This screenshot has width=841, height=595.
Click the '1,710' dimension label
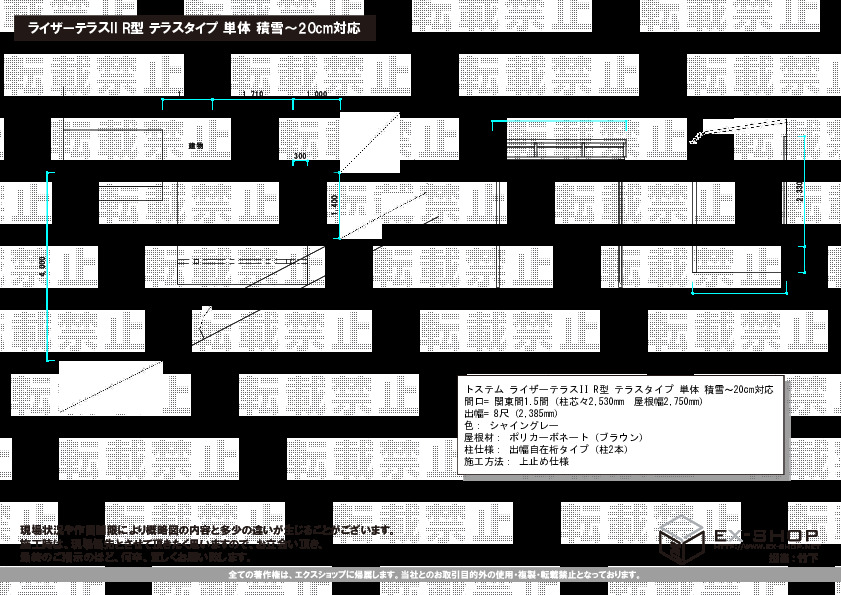(x=253, y=94)
